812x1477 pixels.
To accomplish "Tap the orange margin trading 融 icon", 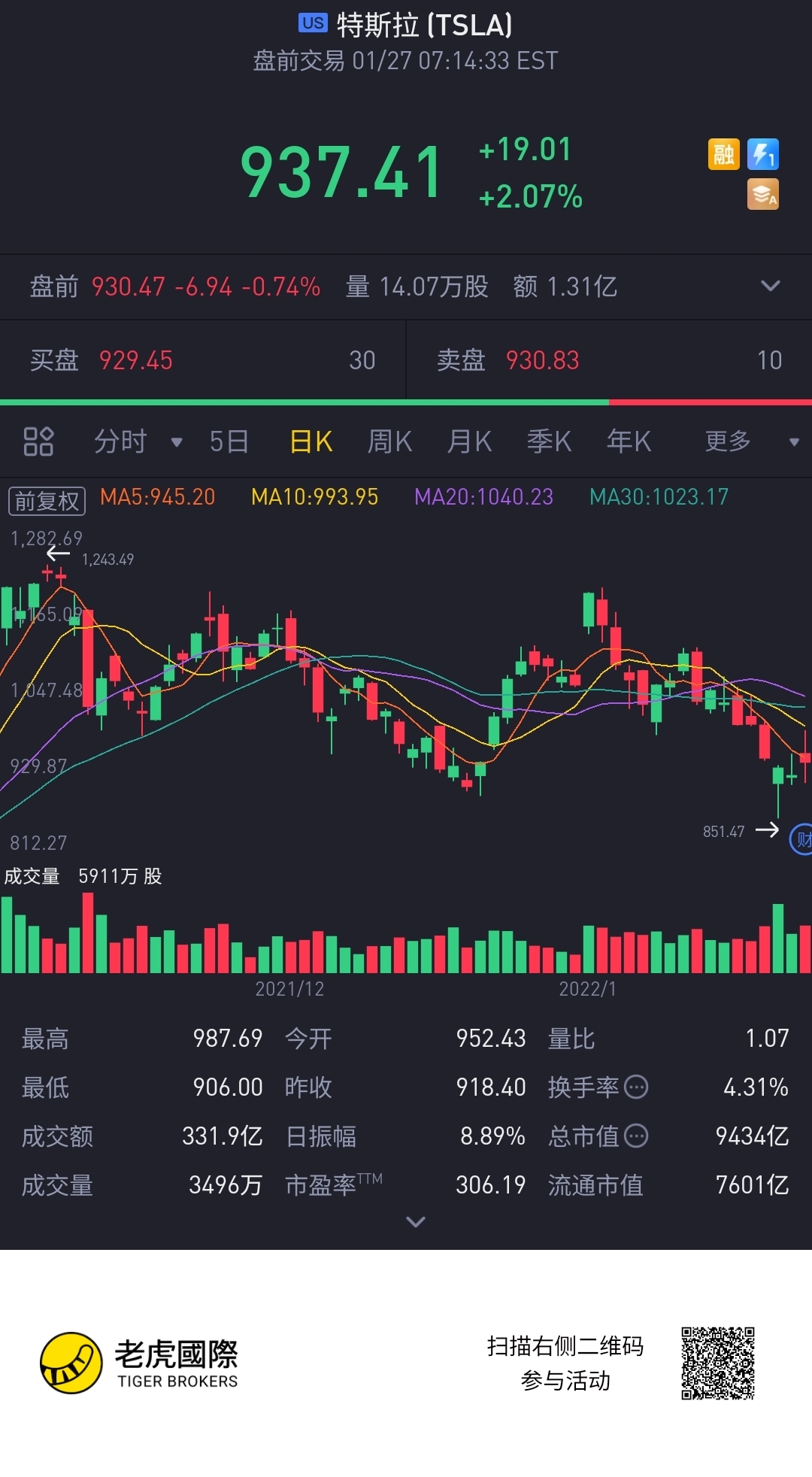I will (x=723, y=154).
